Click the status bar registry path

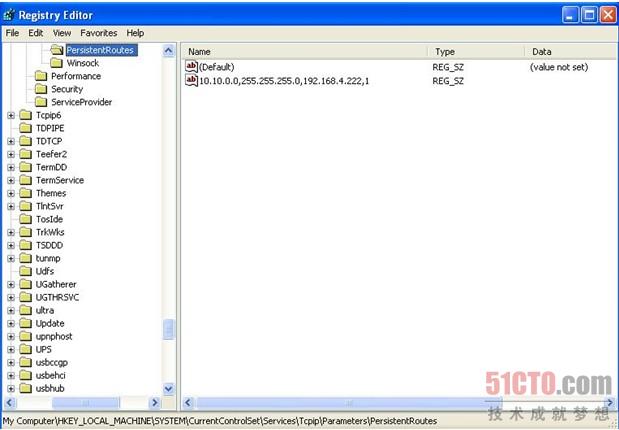(220, 421)
